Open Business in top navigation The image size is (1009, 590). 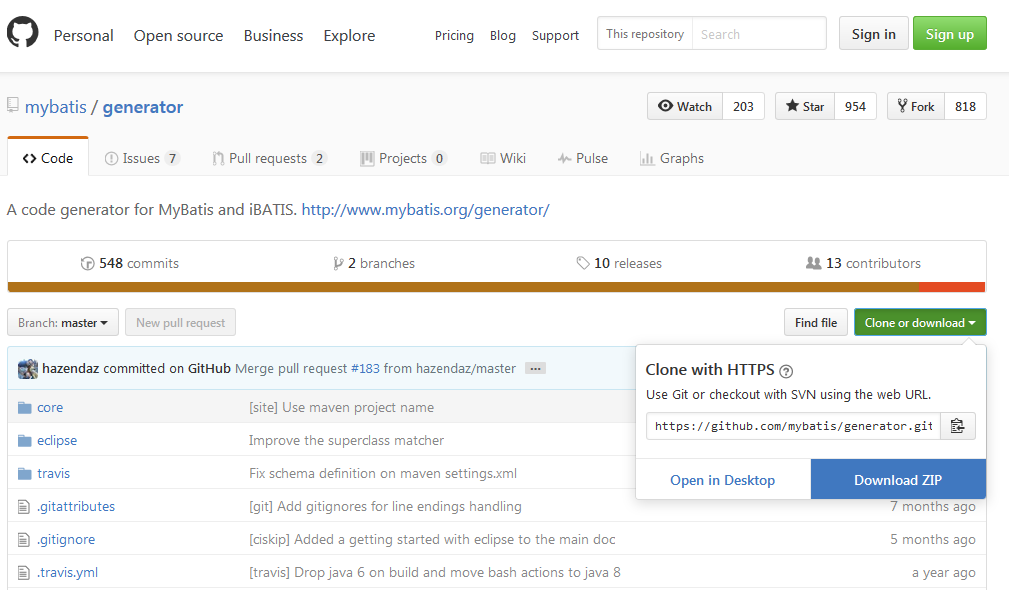[x=273, y=35]
